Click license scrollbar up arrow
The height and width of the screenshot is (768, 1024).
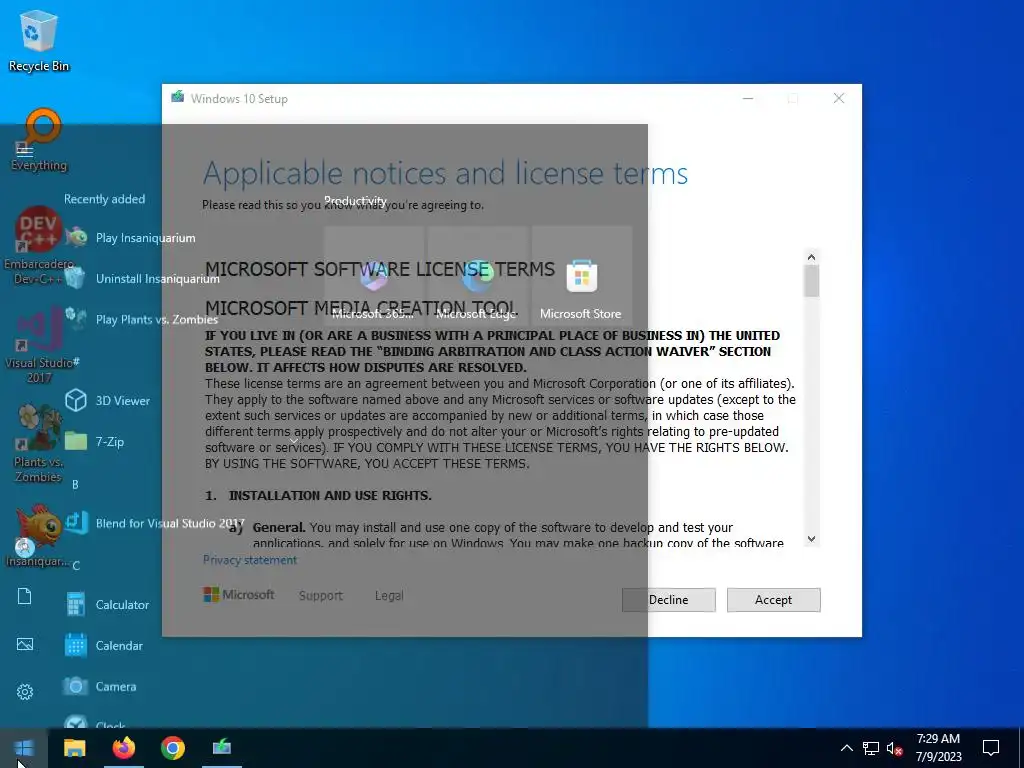click(x=811, y=257)
